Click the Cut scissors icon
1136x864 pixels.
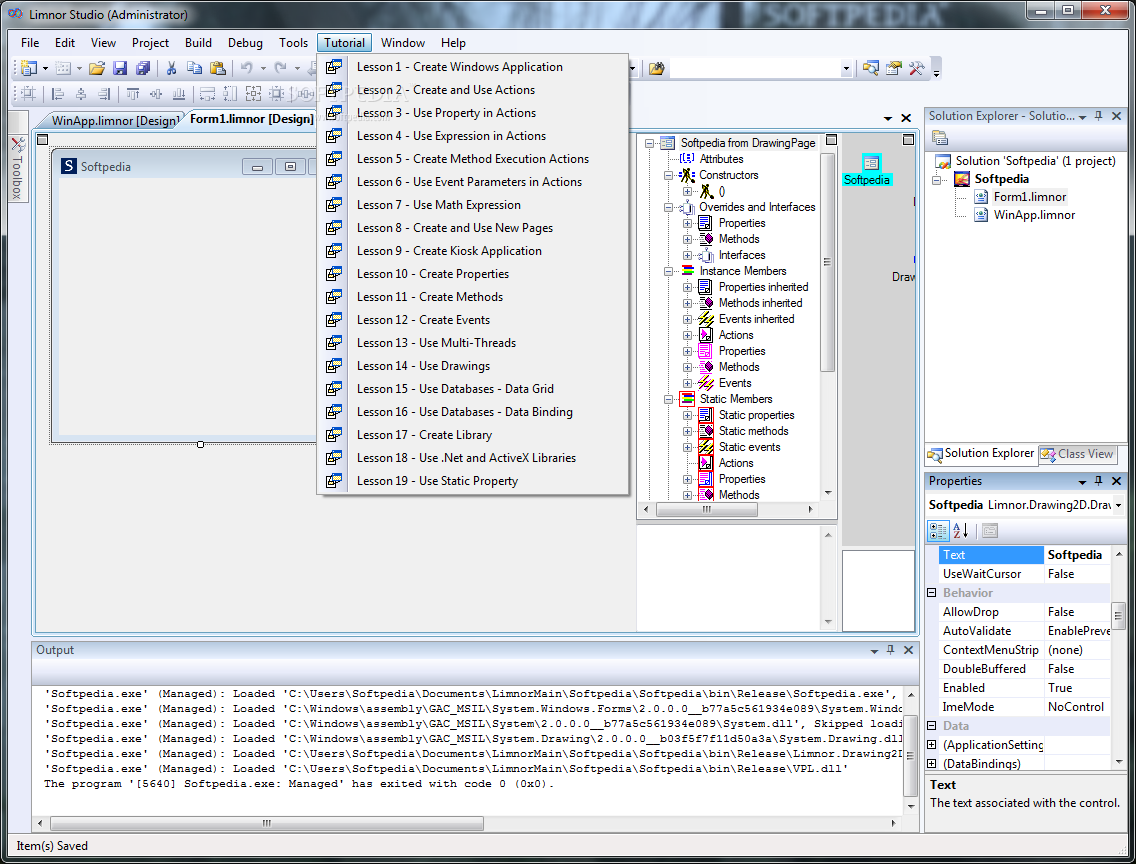coord(171,68)
